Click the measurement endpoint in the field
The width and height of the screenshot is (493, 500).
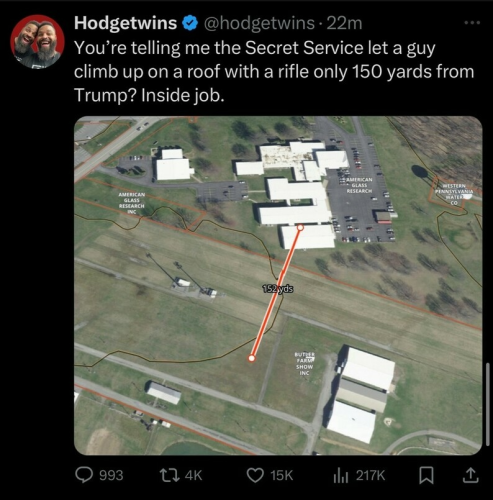point(252,358)
